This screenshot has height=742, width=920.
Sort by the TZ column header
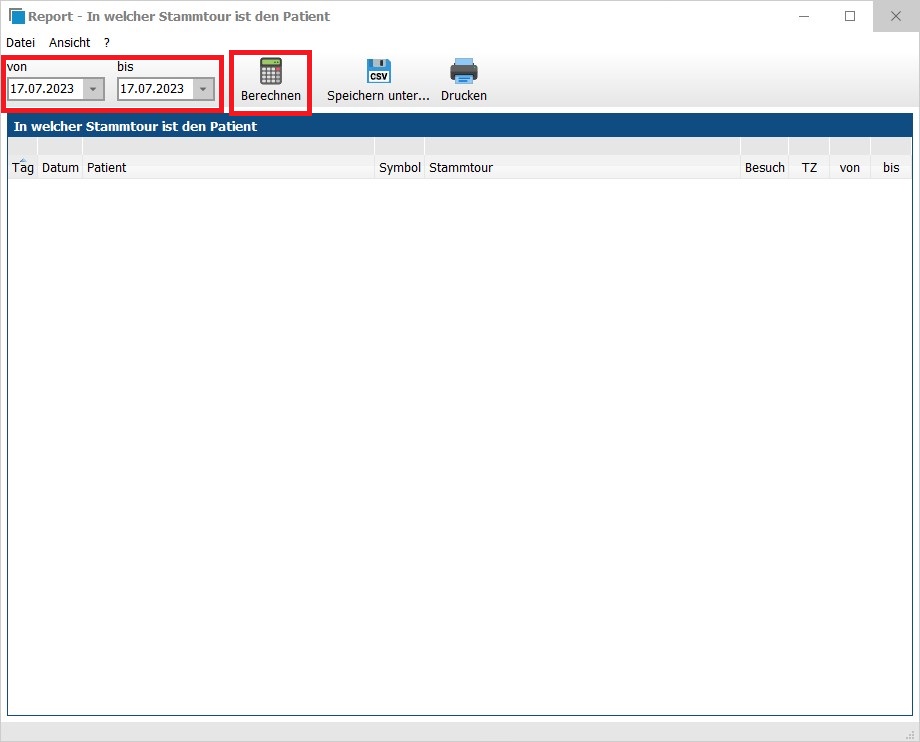[x=809, y=167]
